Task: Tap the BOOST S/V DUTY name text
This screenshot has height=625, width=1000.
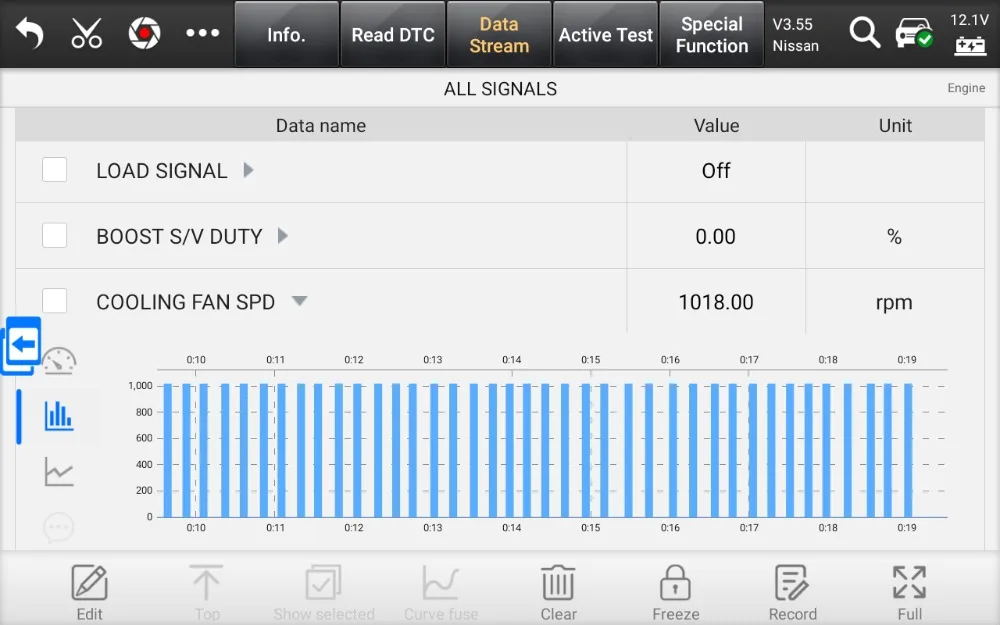Action: coord(179,237)
